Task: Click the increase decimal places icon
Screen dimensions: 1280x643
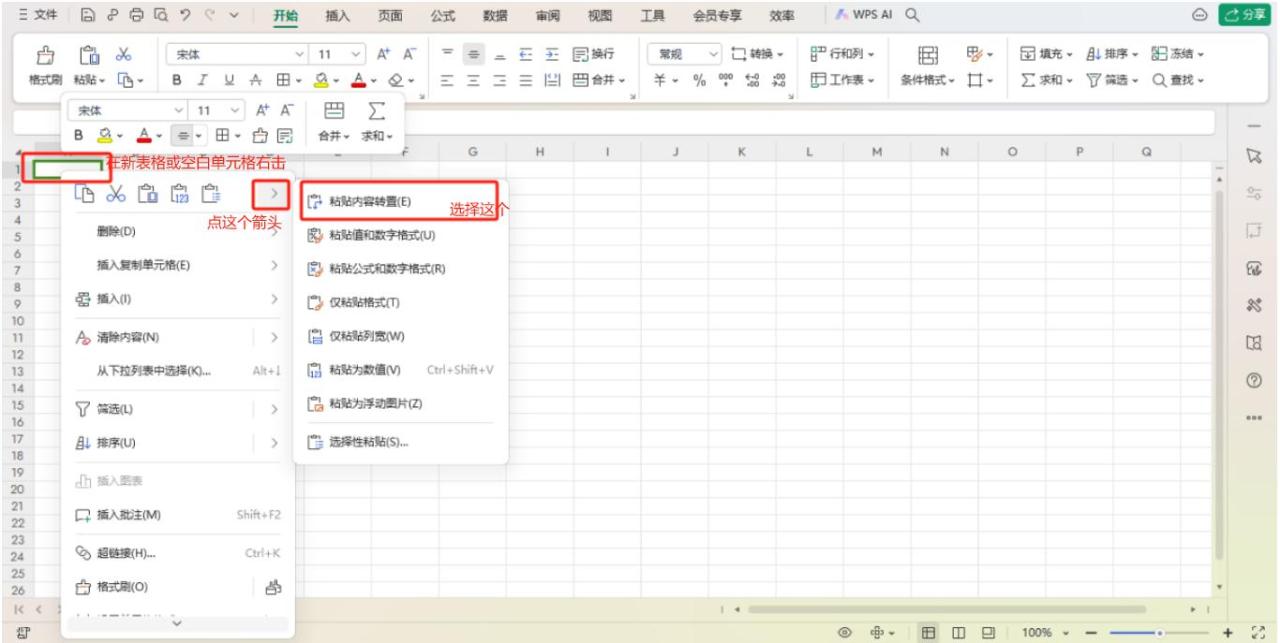Action: [751, 80]
